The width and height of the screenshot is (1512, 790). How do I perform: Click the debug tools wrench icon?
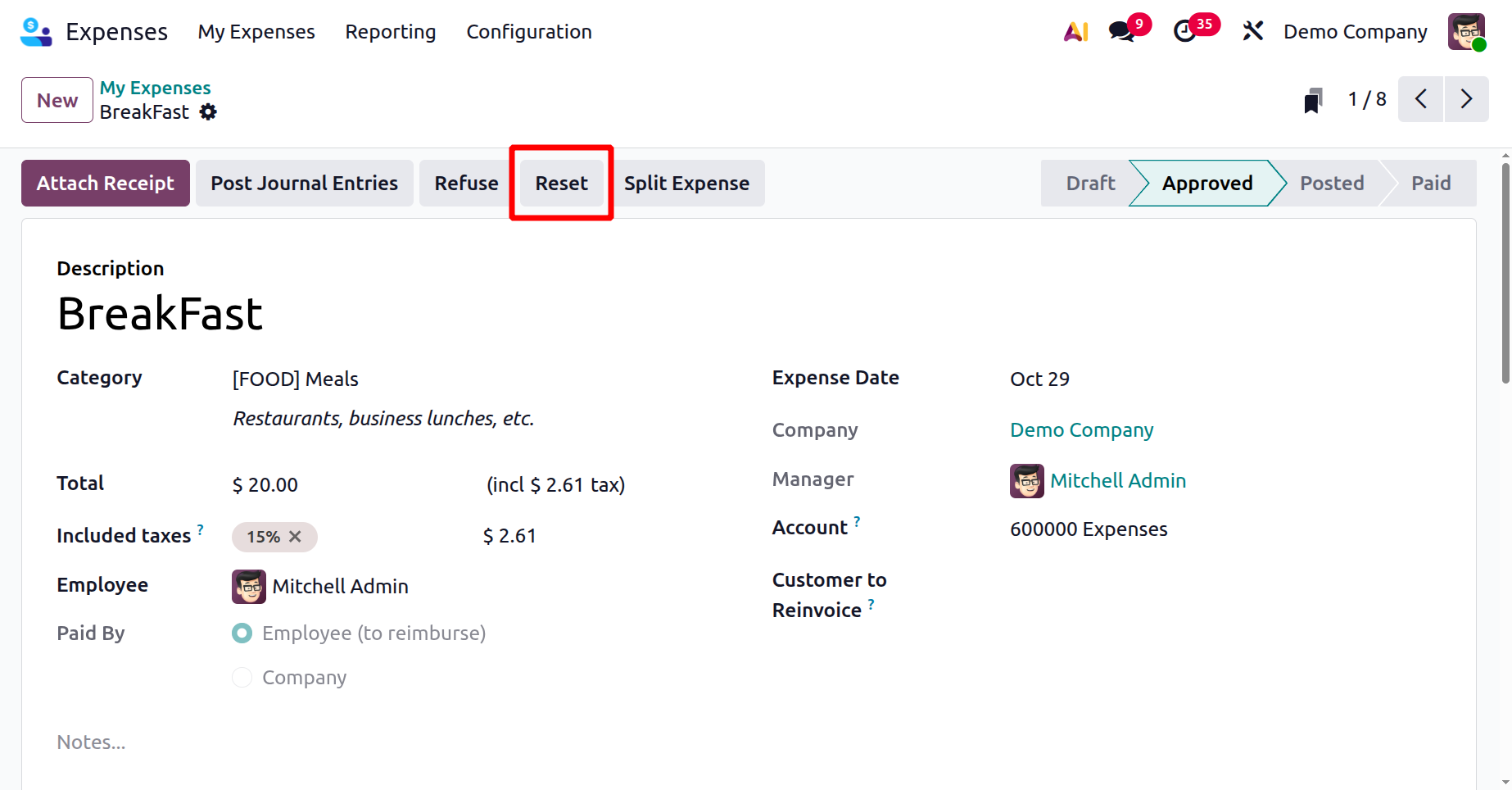pos(1252,32)
